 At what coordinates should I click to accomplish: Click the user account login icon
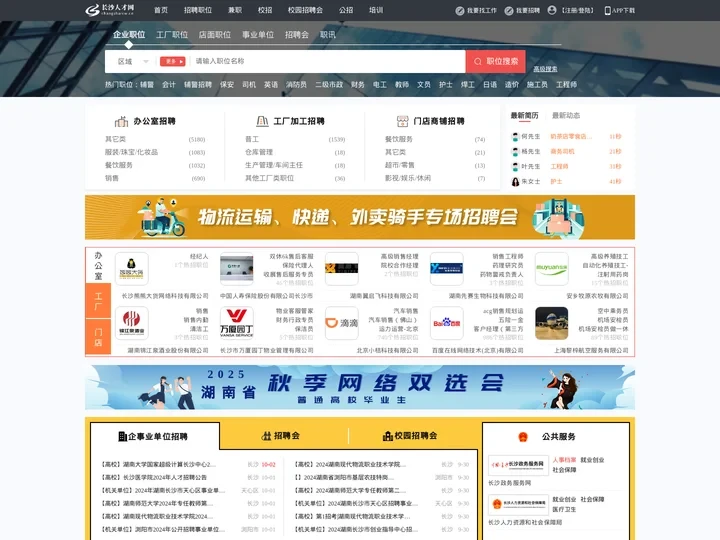pyautogui.click(x=552, y=10)
